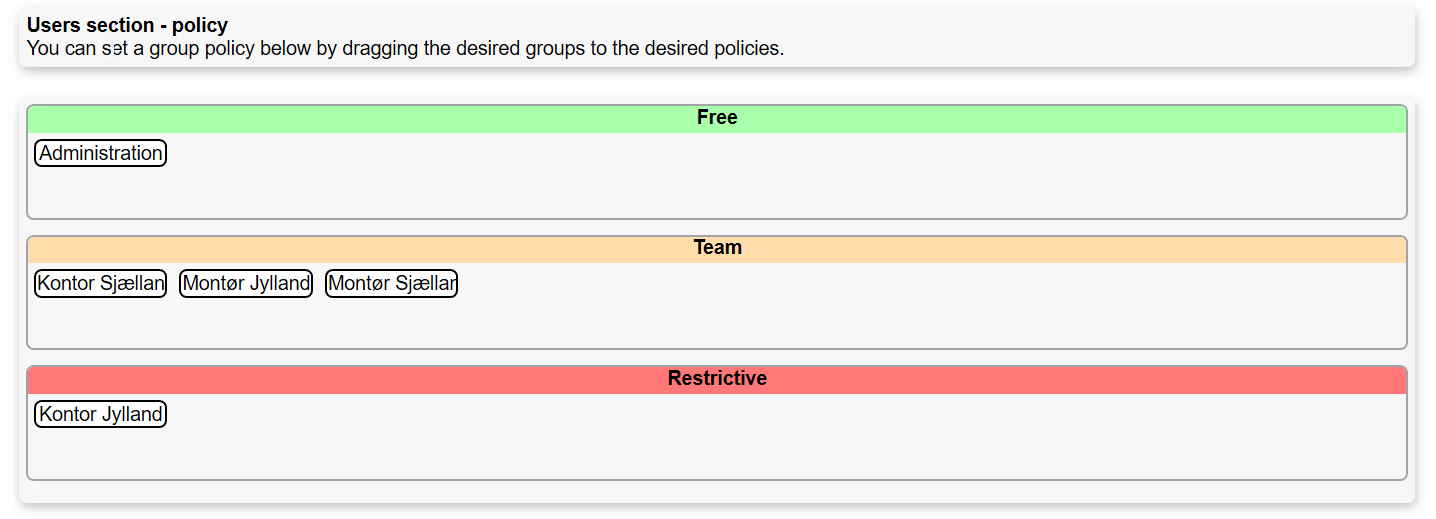The width and height of the screenshot is (1436, 519).
Task: Click the 'Users section - policy' heading
Action: pos(127,26)
